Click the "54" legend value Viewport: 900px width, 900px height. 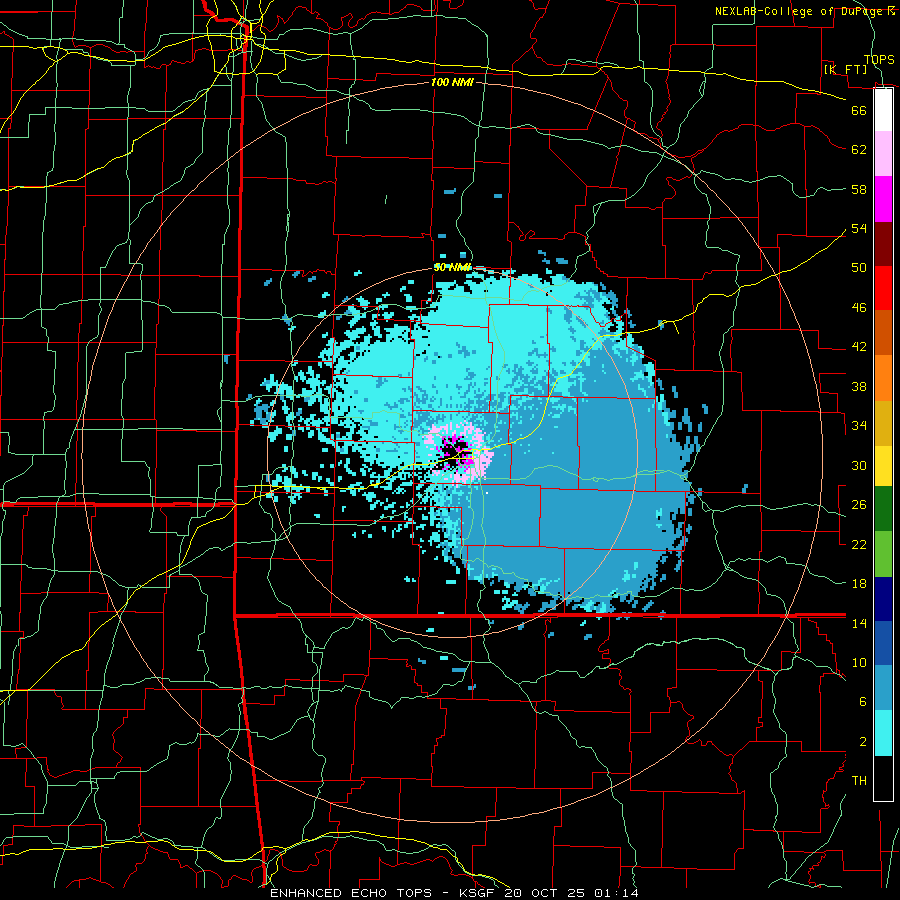(x=859, y=228)
